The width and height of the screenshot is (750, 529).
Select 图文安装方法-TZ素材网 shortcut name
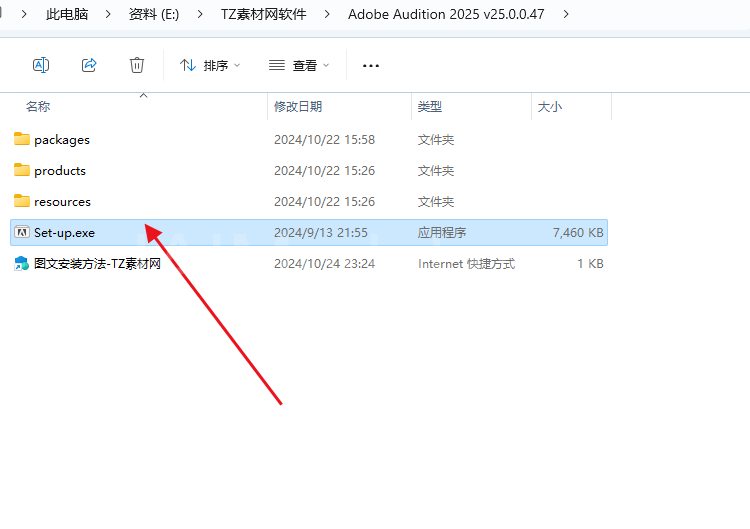(97, 264)
